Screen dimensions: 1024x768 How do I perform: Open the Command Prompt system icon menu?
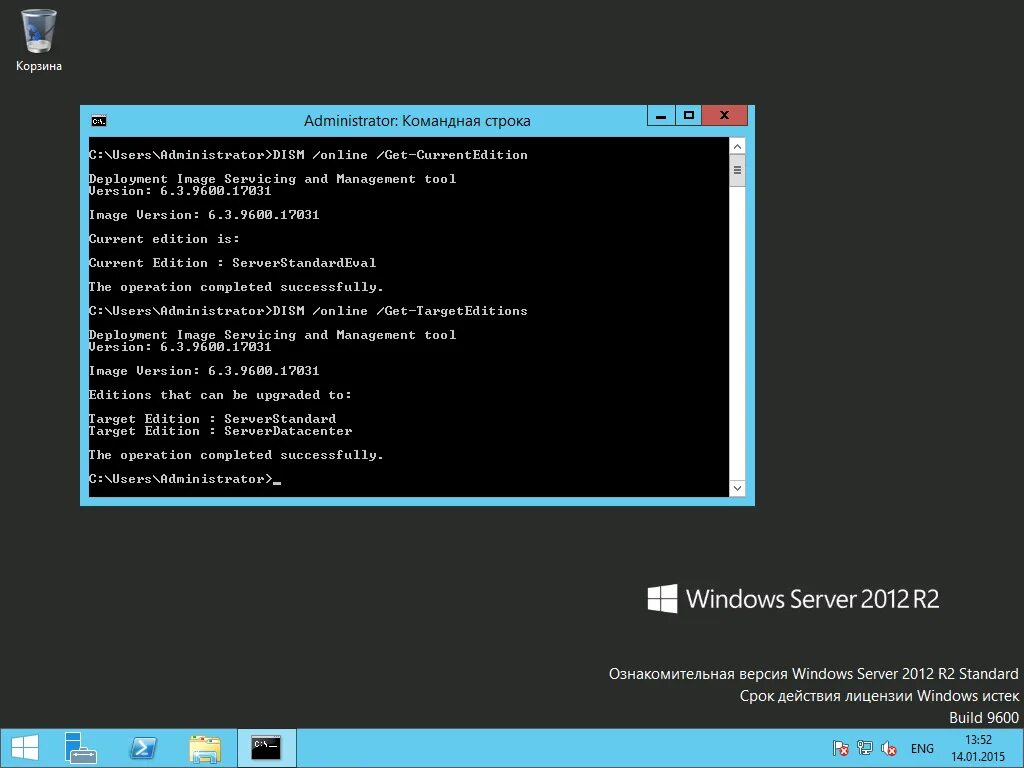click(98, 119)
